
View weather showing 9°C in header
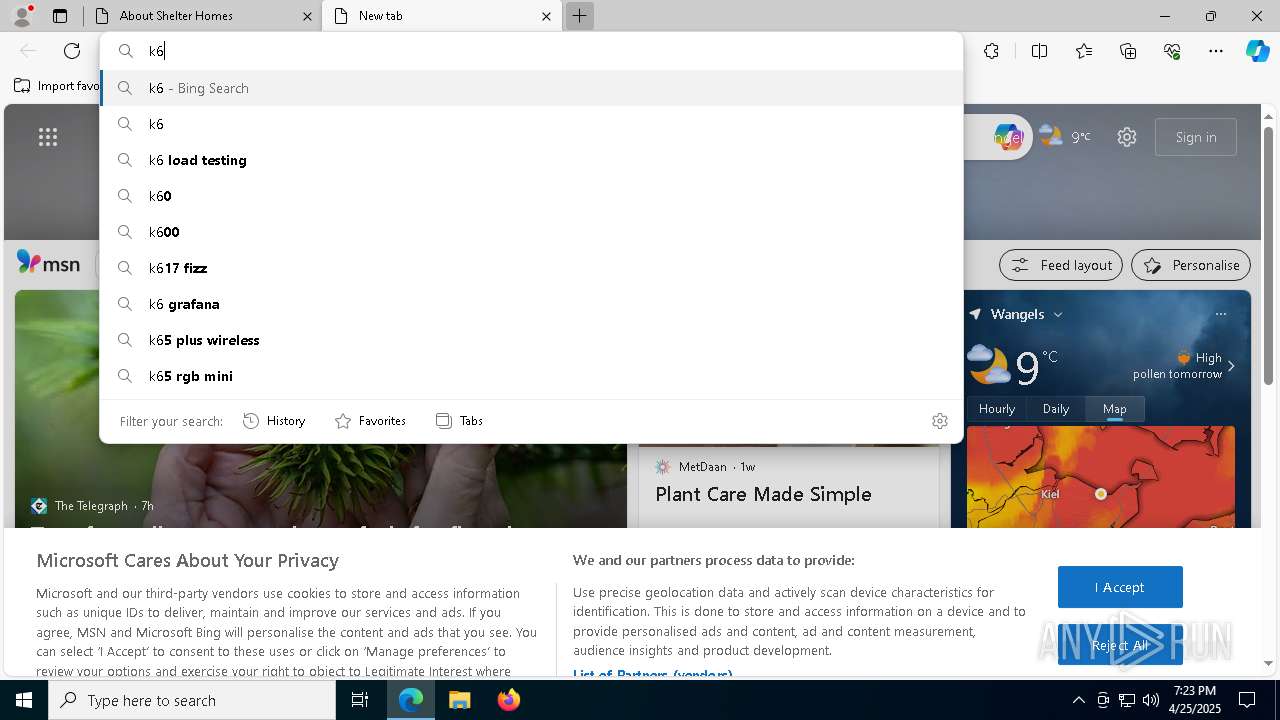(x=1065, y=137)
